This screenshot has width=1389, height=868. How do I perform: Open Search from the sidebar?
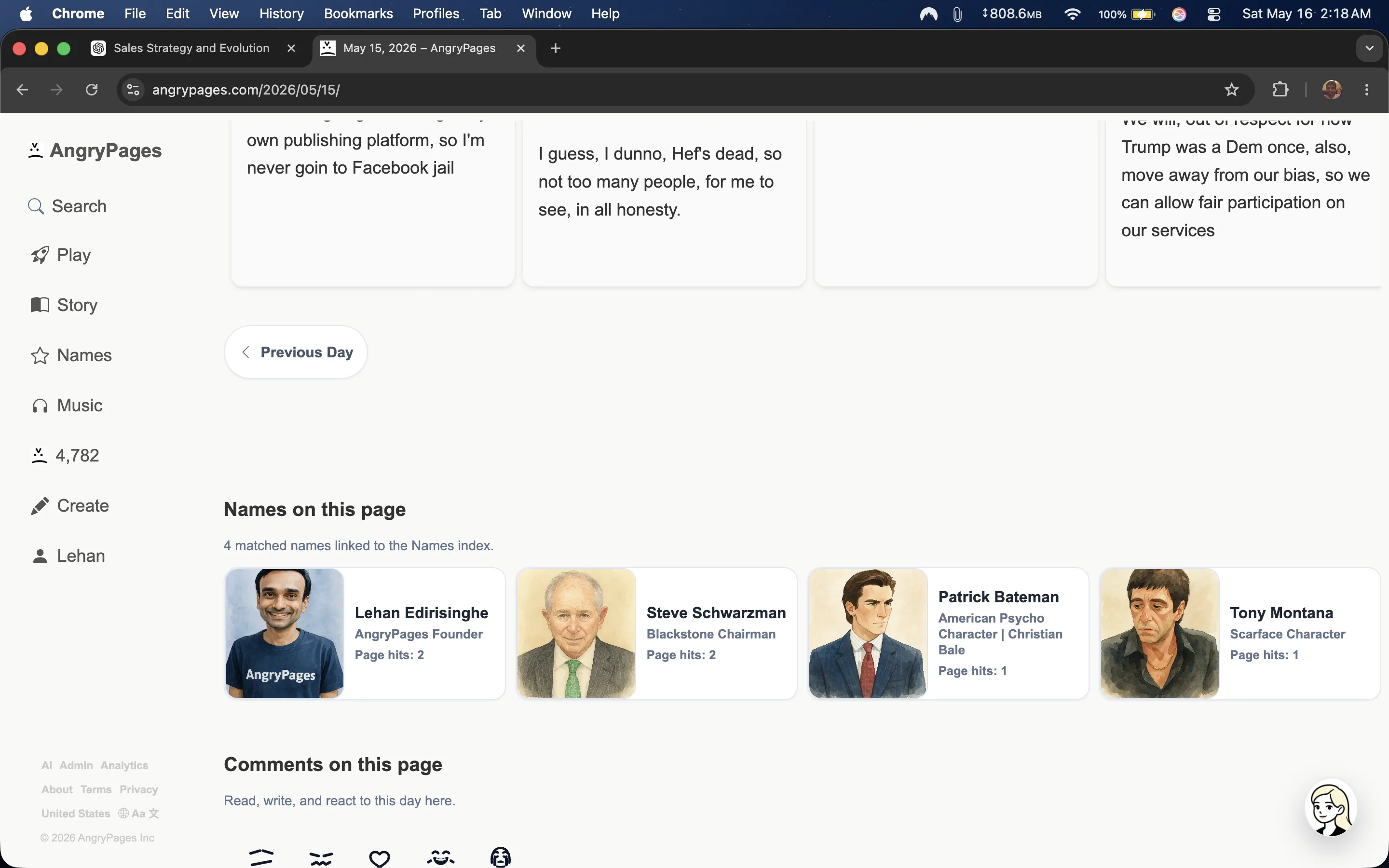click(67, 206)
